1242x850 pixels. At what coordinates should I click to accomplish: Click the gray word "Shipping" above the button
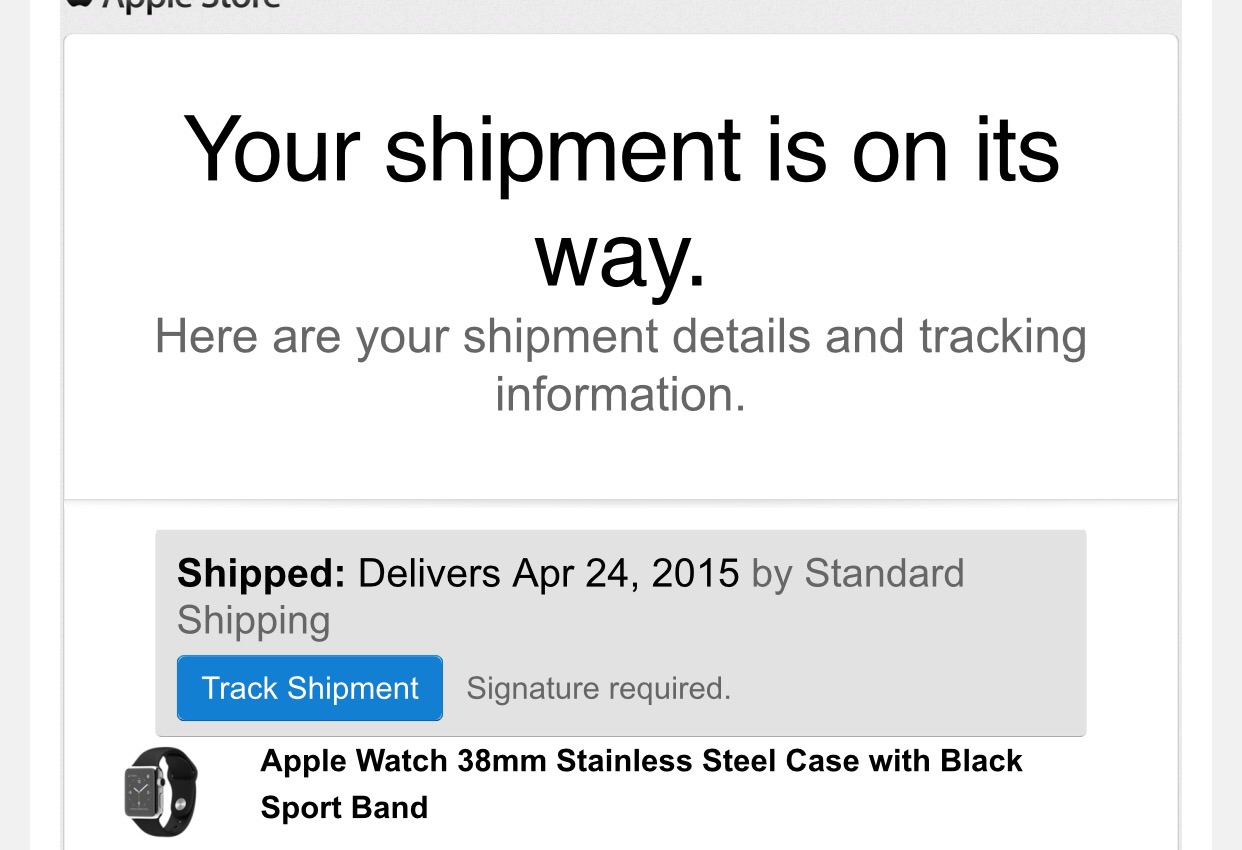coord(254,622)
